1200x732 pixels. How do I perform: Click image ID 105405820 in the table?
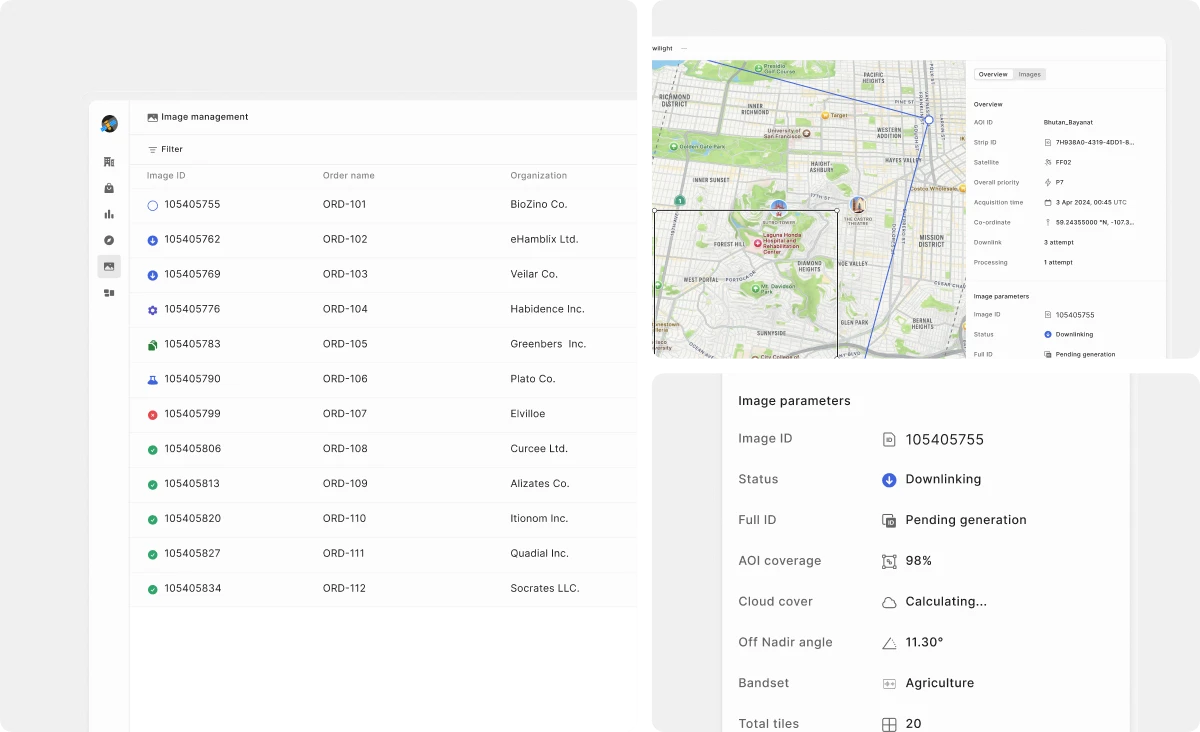(x=193, y=518)
